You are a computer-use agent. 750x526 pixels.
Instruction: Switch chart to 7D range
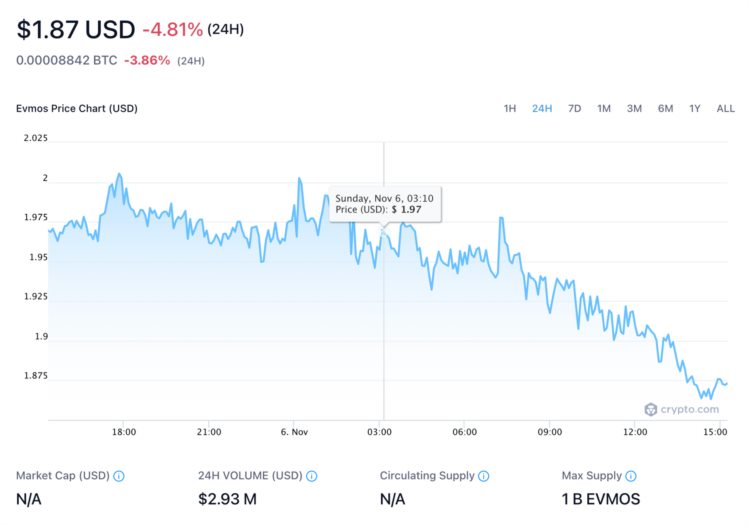574,108
